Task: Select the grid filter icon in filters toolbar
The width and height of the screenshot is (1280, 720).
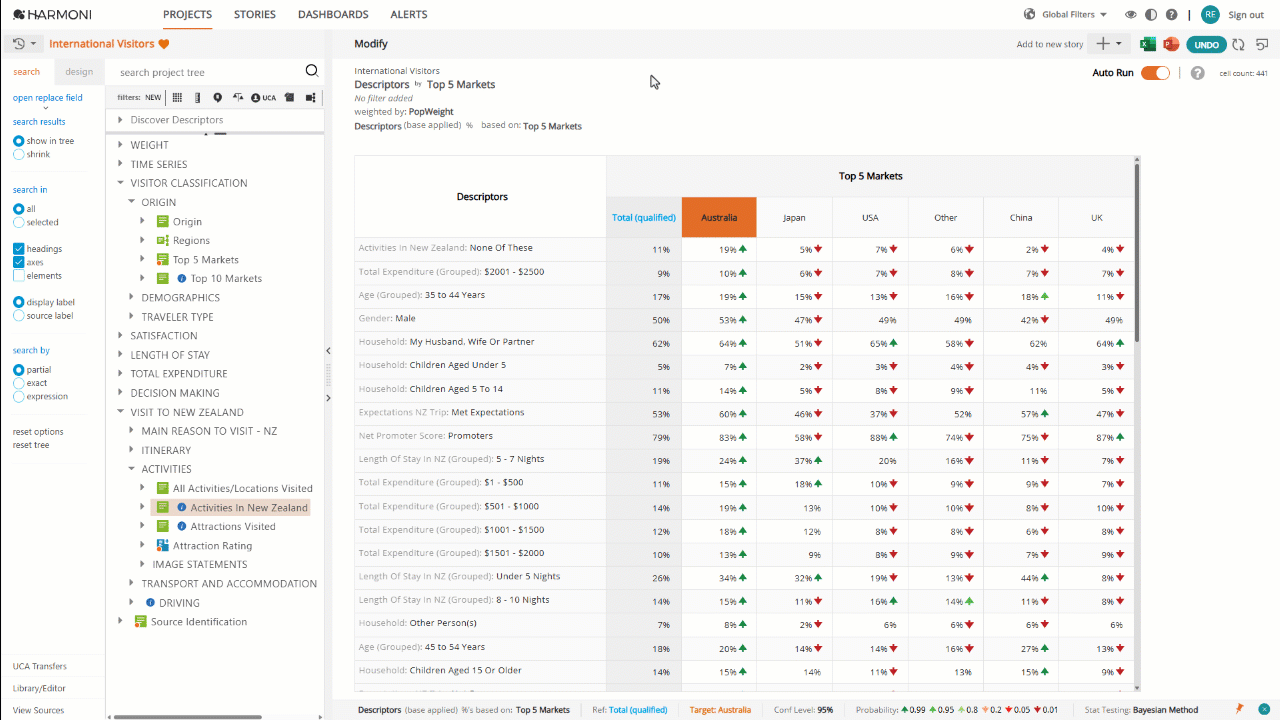Action: tap(177, 97)
